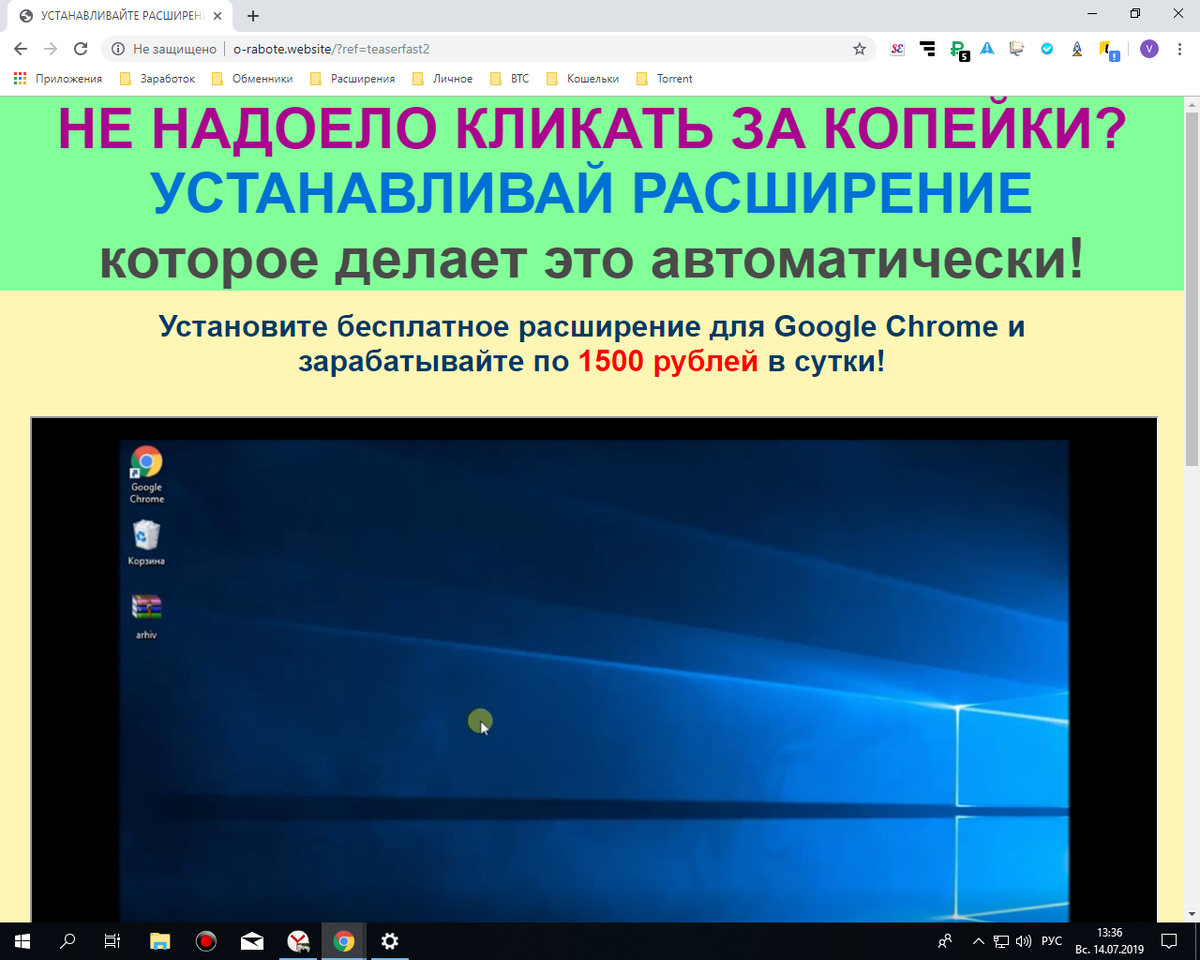Open Chrome's three-dot menu
This screenshot has width=1200, height=960.
pyautogui.click(x=1180, y=48)
